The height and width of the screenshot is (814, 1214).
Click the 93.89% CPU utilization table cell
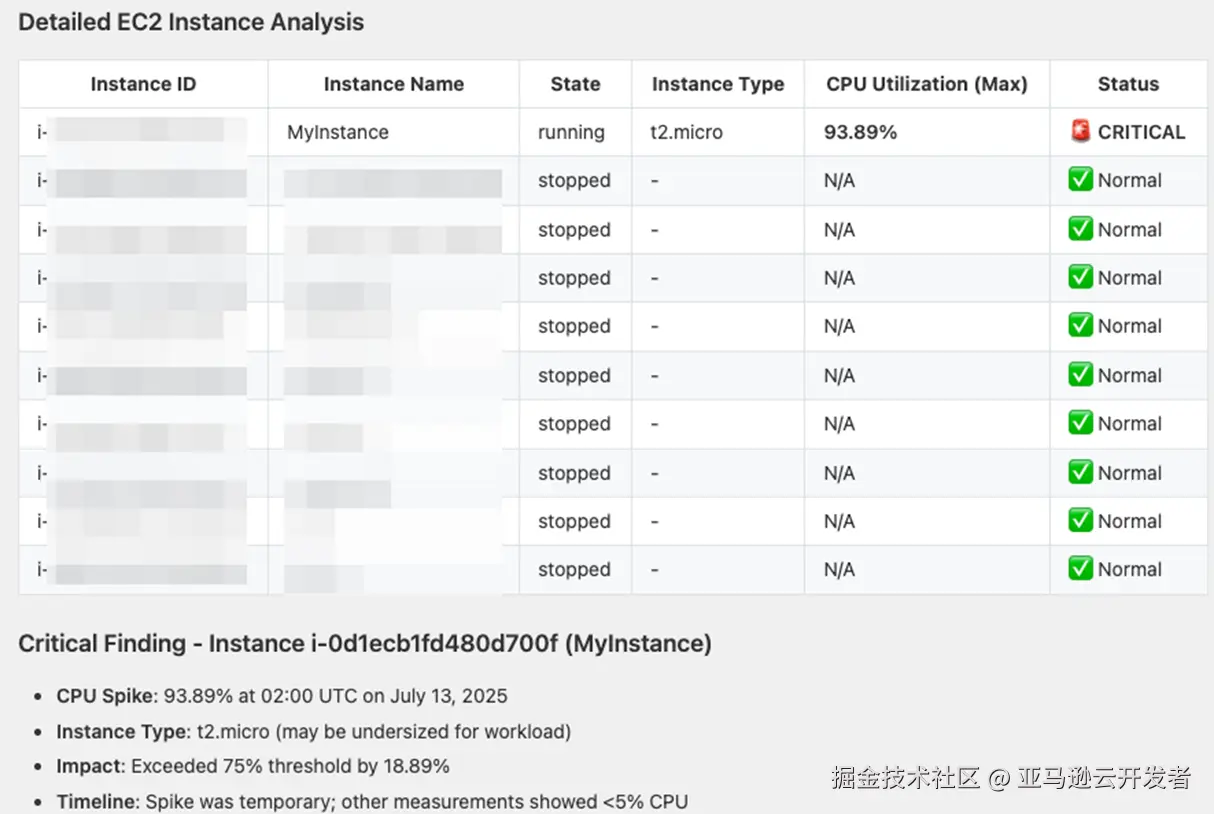pyautogui.click(x=860, y=132)
